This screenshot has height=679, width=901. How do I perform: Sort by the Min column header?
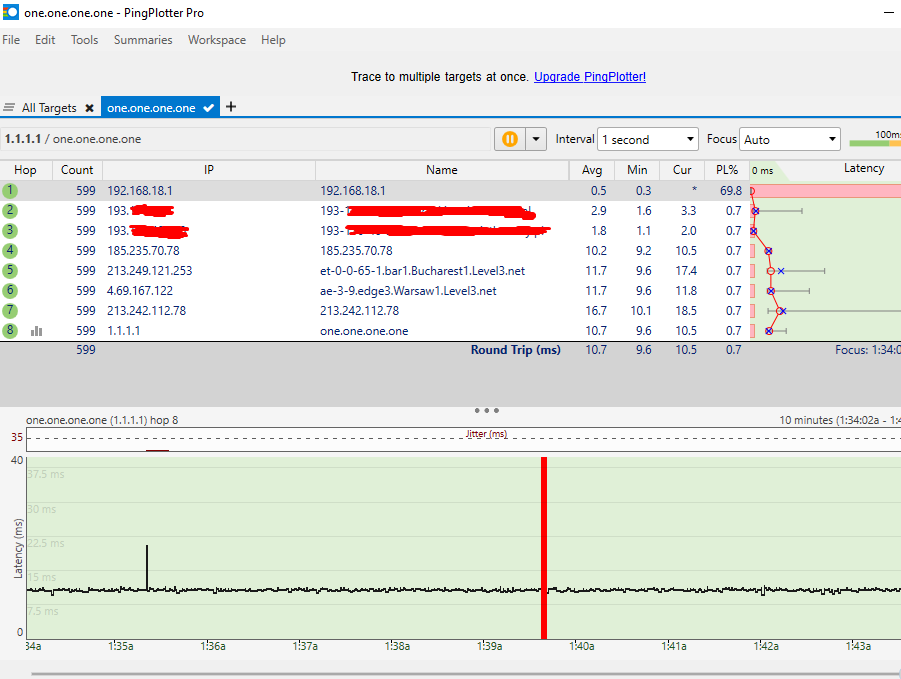coord(637,170)
